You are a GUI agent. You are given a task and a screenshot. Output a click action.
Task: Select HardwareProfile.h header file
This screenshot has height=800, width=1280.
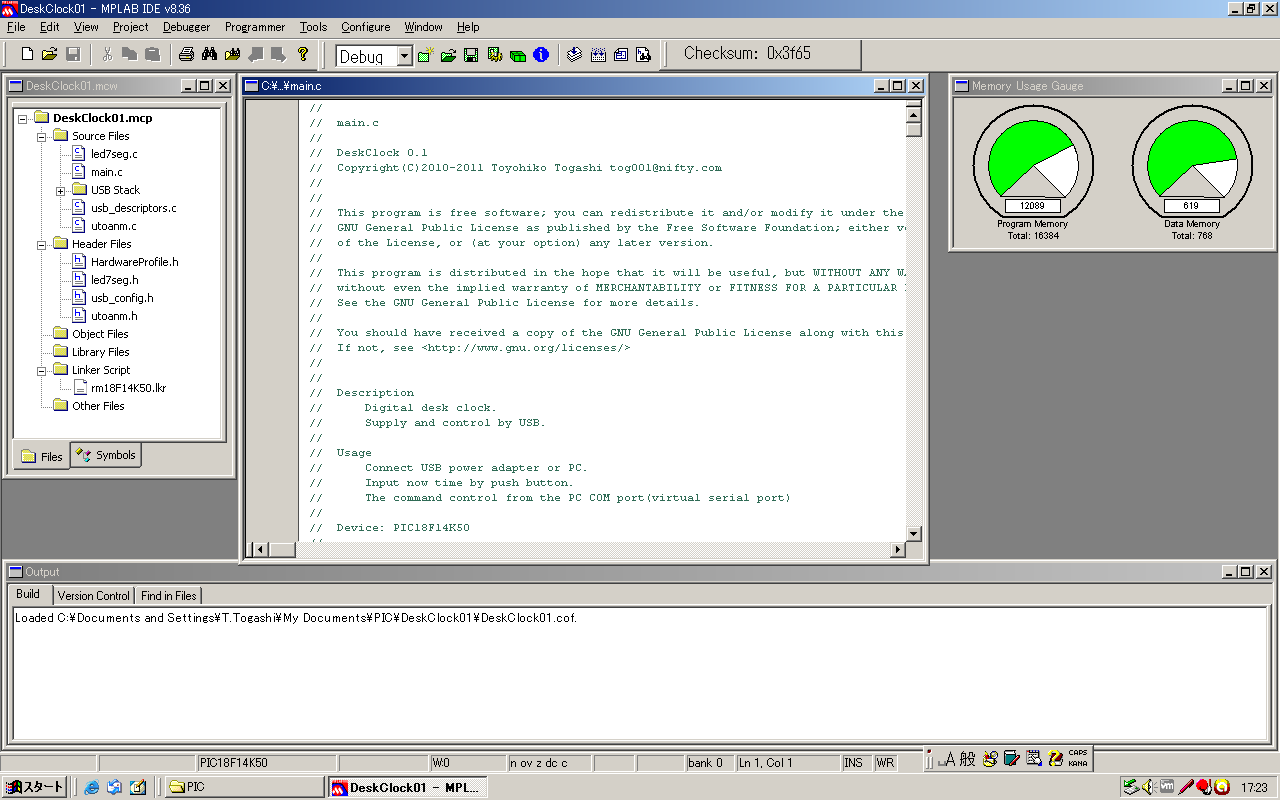click(134, 262)
